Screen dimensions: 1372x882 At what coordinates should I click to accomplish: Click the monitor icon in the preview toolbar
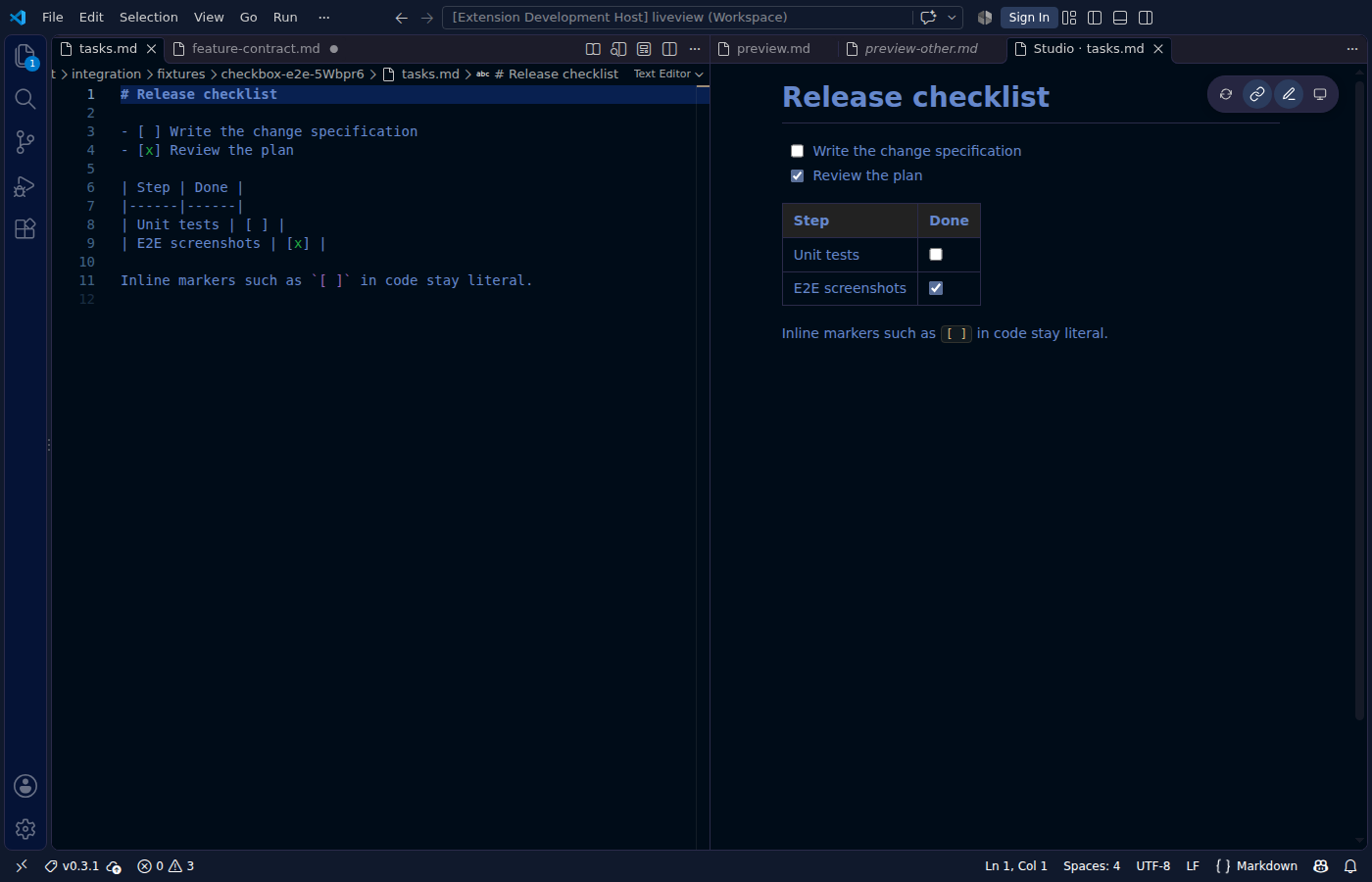(x=1320, y=94)
